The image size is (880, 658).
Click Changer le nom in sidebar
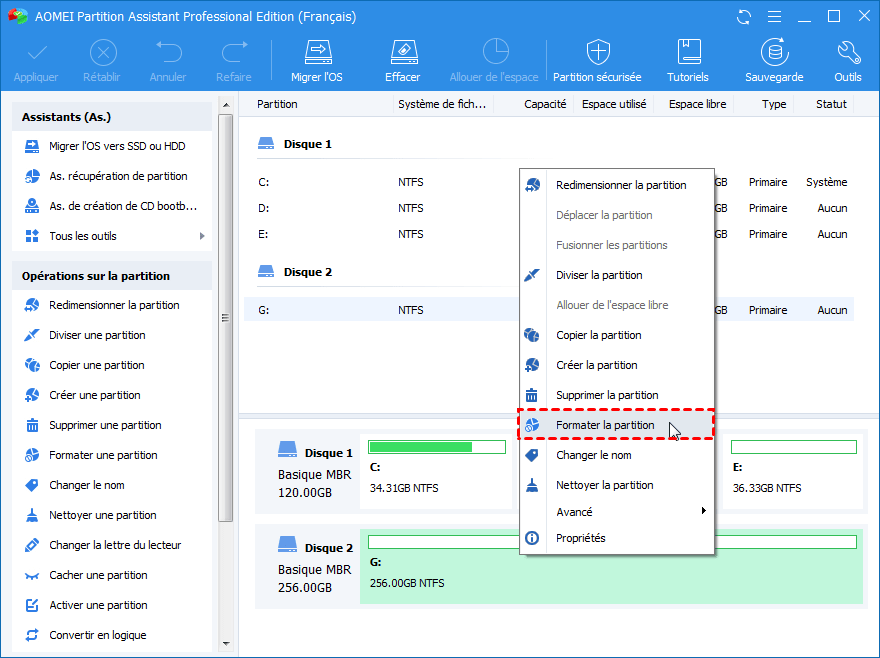pyautogui.click(x=112, y=485)
